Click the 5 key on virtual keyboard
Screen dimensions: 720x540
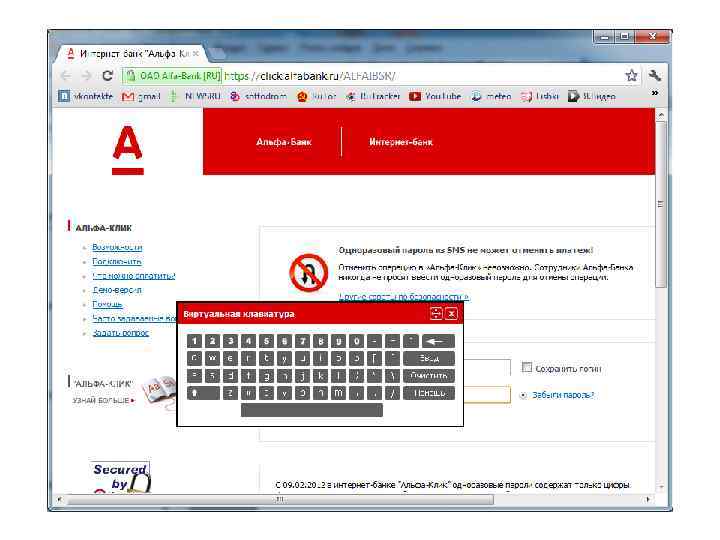pos(266,341)
